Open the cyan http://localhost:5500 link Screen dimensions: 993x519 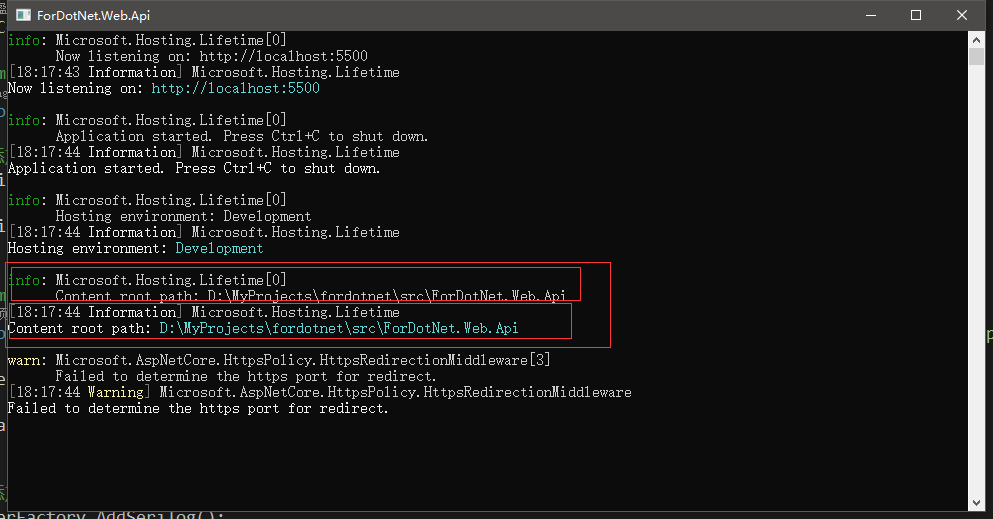[x=235, y=89]
